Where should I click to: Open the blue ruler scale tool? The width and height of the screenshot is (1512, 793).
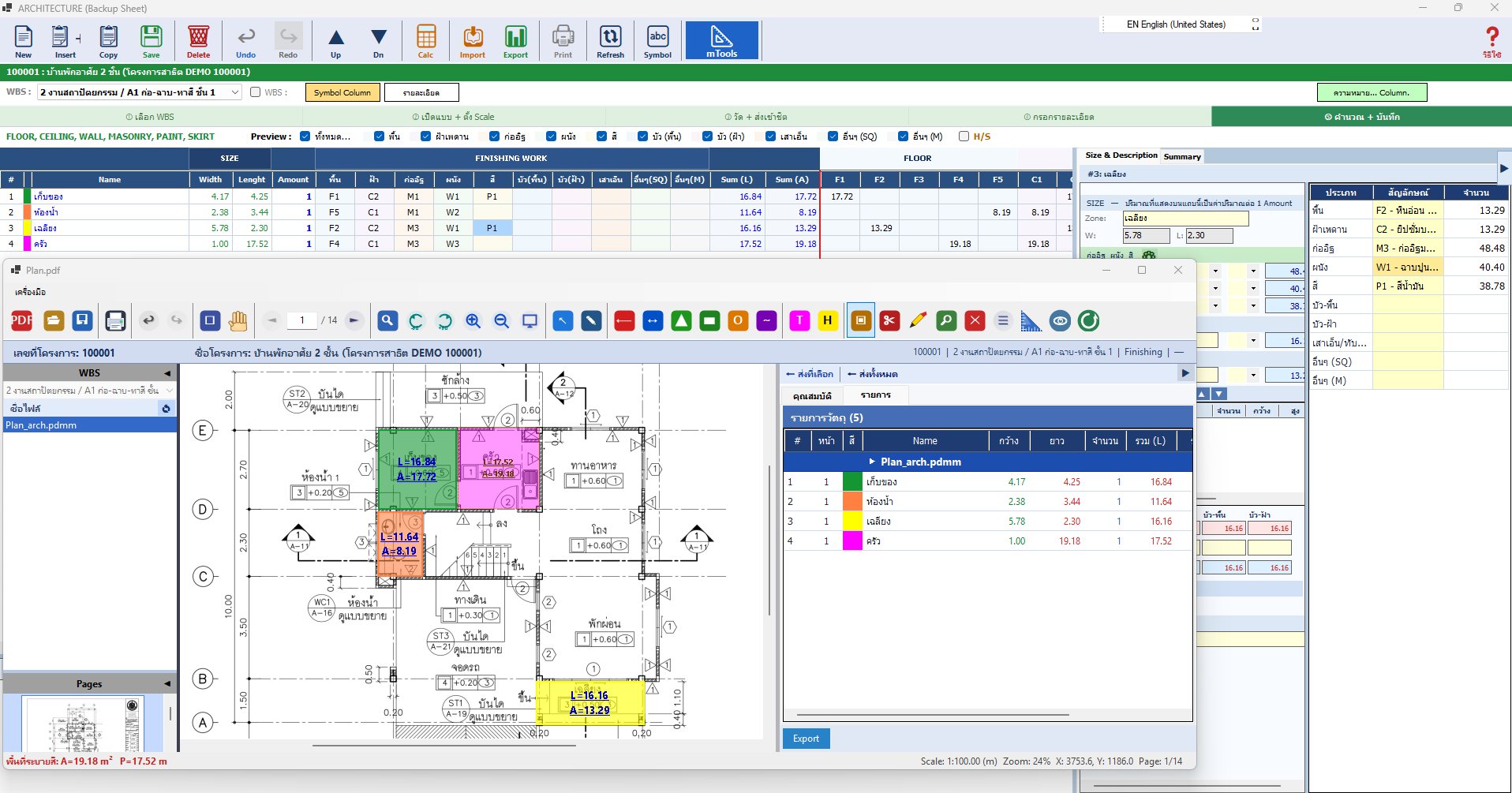[x=1031, y=320]
